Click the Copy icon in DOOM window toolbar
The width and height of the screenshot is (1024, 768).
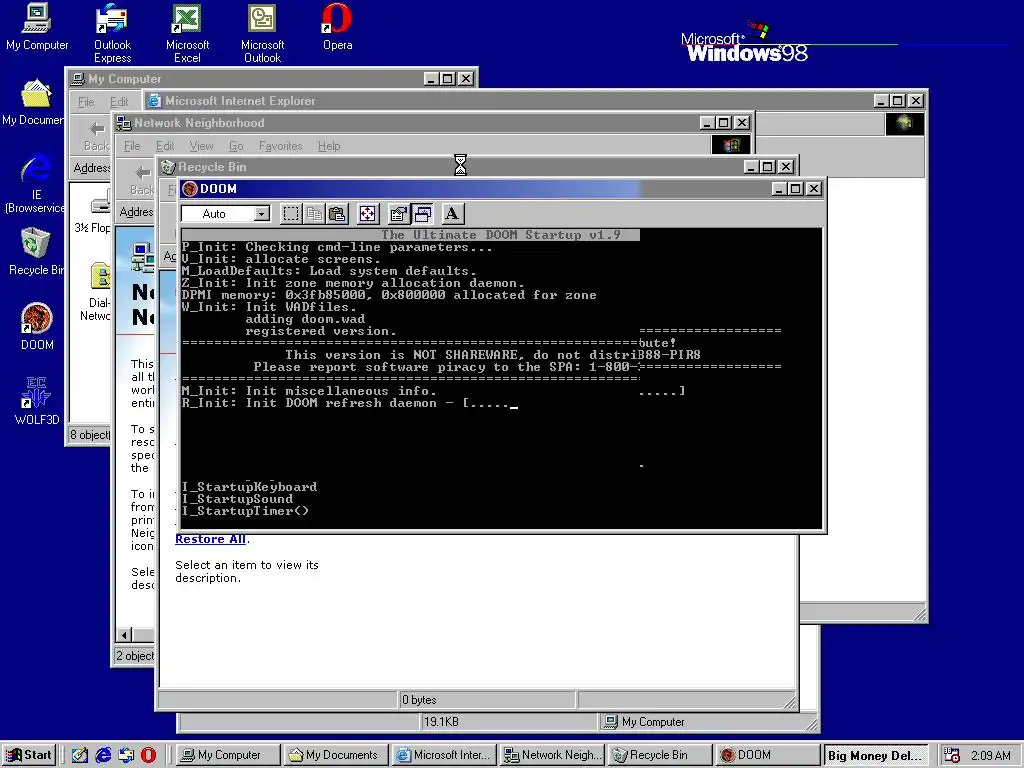[314, 214]
